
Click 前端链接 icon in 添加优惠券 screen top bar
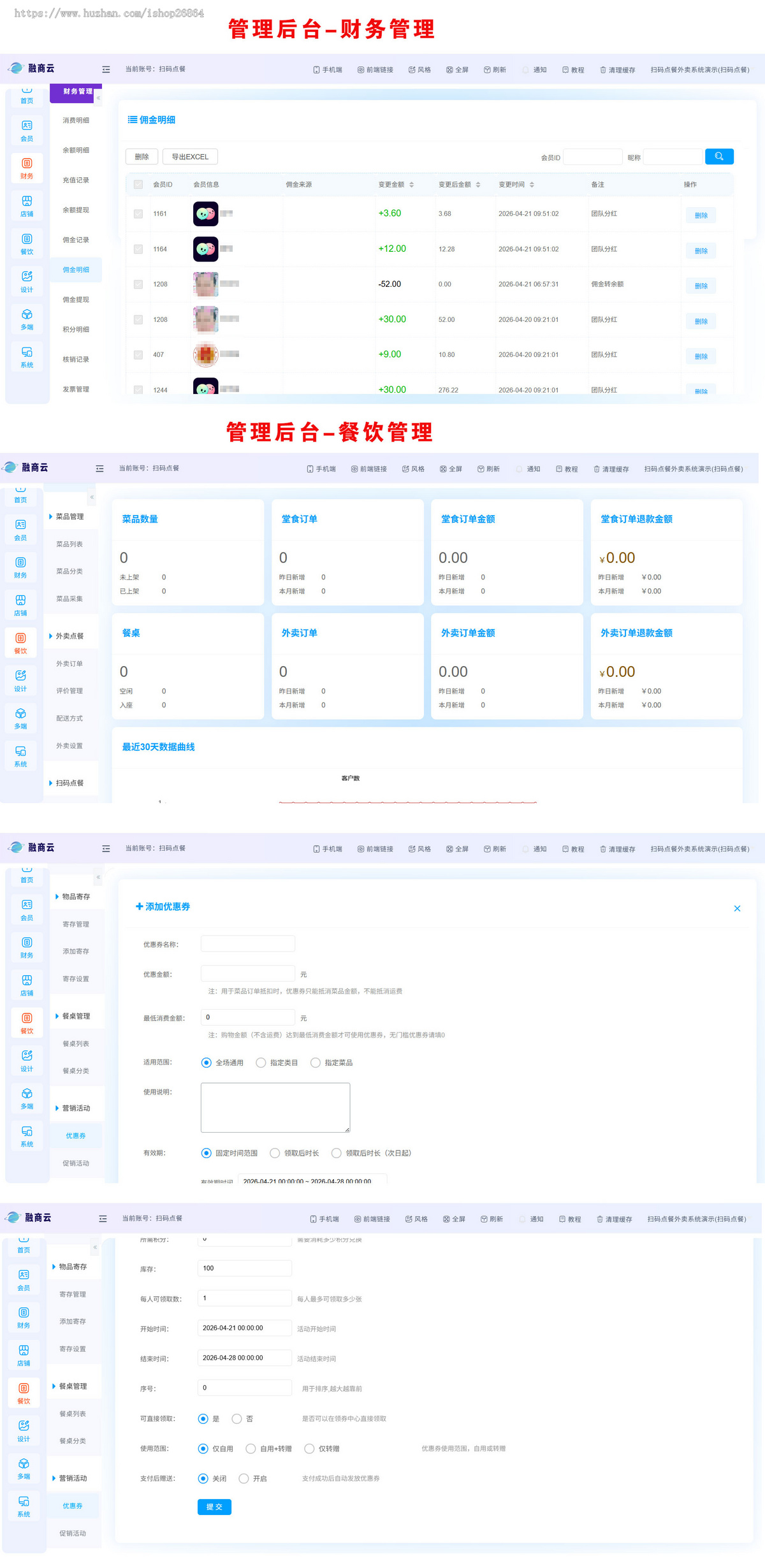[x=361, y=849]
